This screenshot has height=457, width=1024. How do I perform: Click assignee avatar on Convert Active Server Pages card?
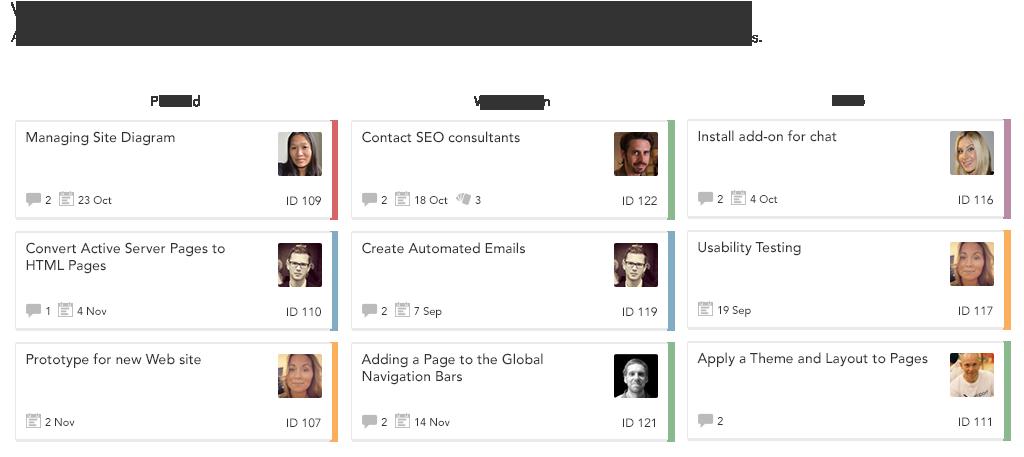(x=300, y=265)
